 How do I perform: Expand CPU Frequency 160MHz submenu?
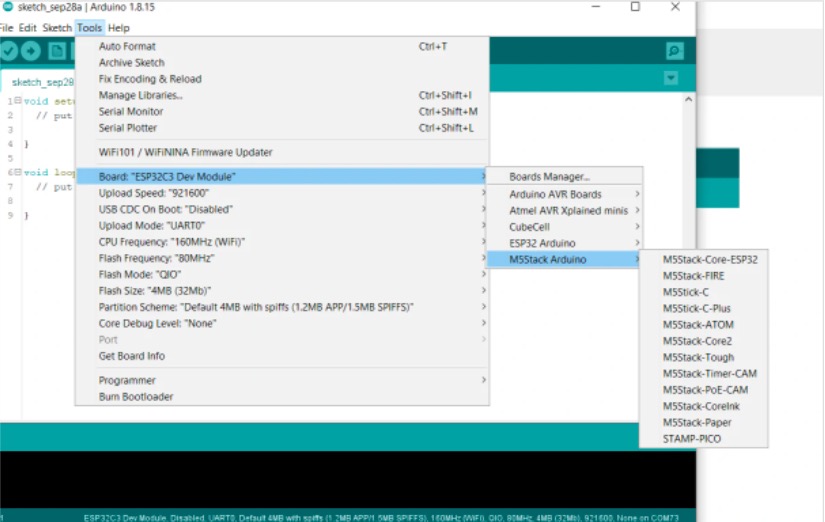(283, 242)
